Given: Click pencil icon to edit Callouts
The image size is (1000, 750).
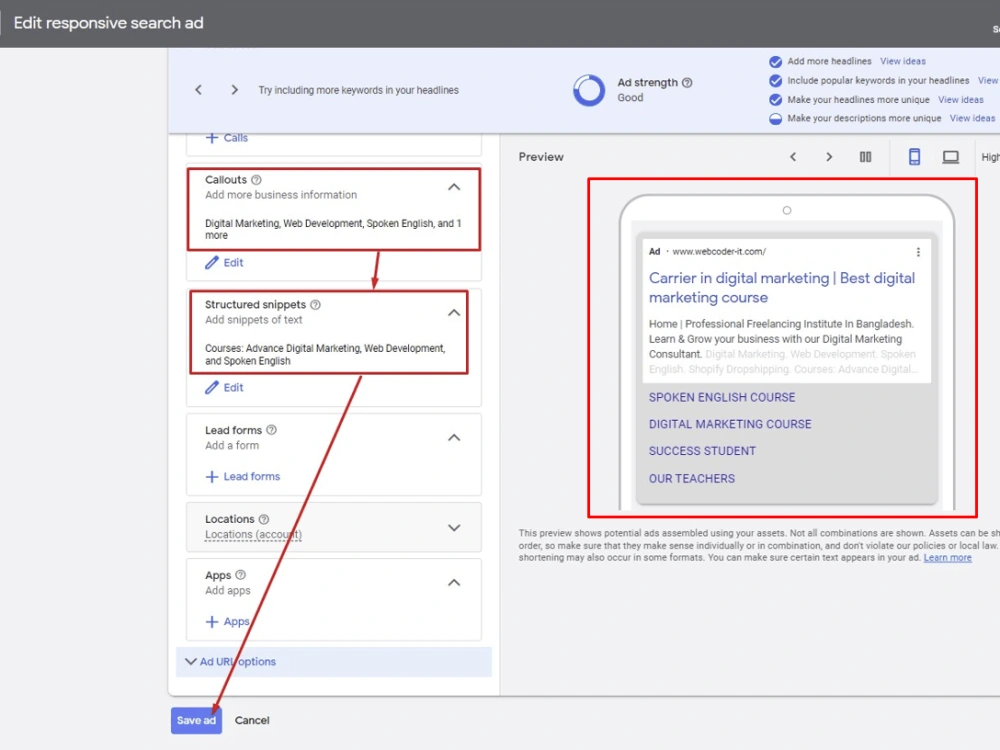Looking at the screenshot, I should coord(212,262).
